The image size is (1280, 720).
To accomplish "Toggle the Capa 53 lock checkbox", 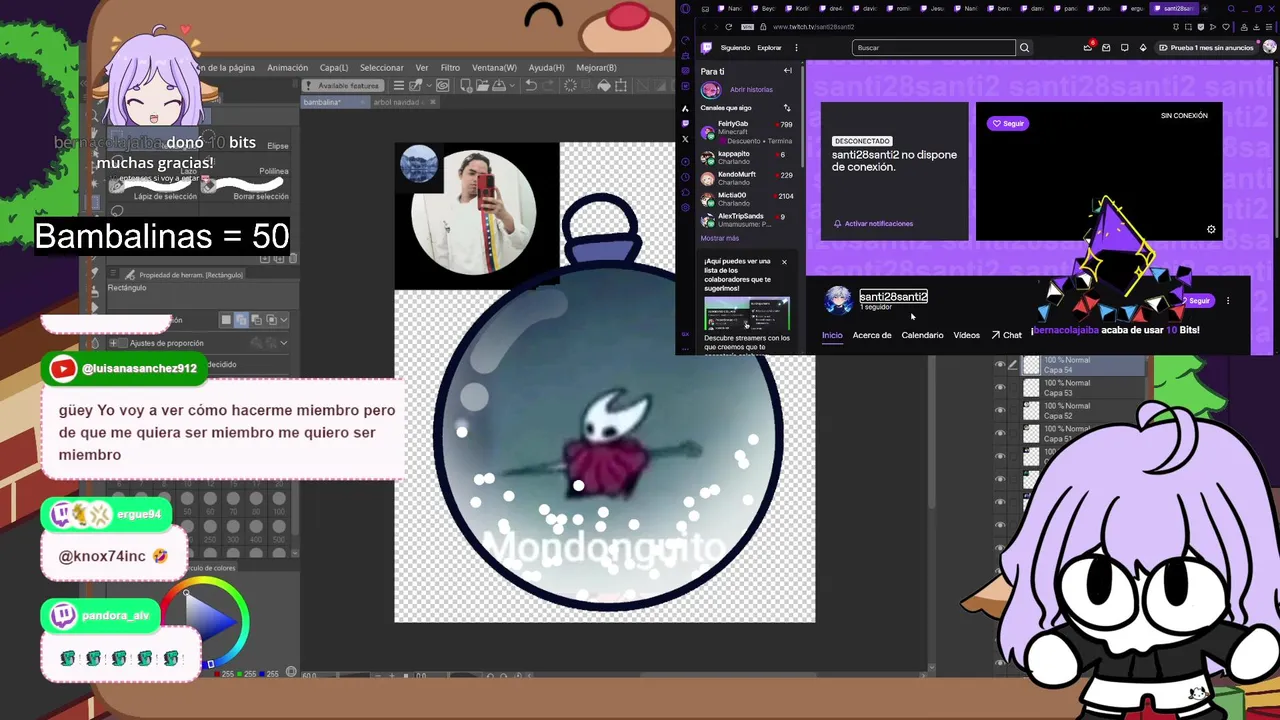I will coord(1013,387).
